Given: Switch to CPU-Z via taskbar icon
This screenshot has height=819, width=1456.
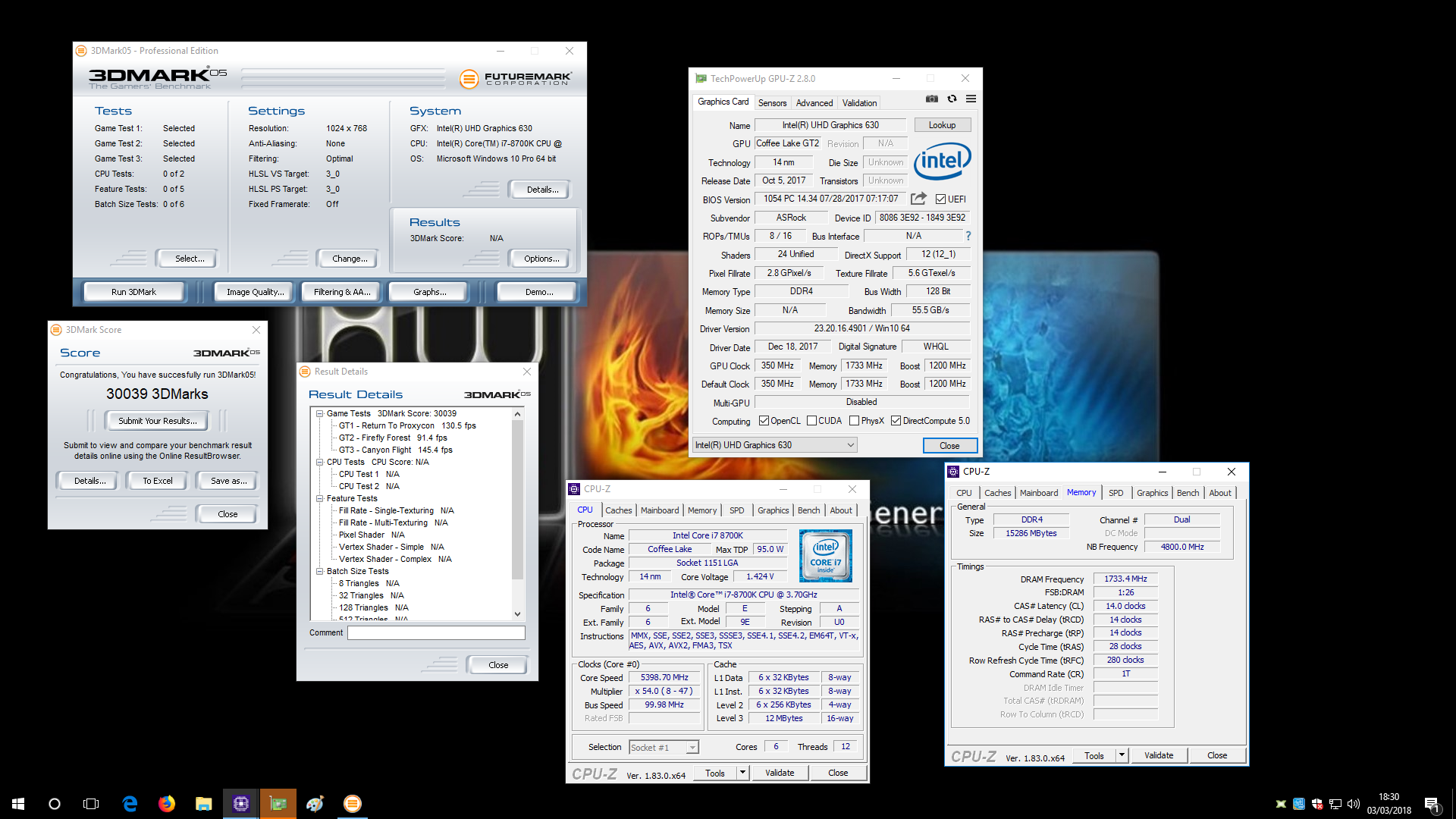Looking at the screenshot, I should pyautogui.click(x=241, y=804).
